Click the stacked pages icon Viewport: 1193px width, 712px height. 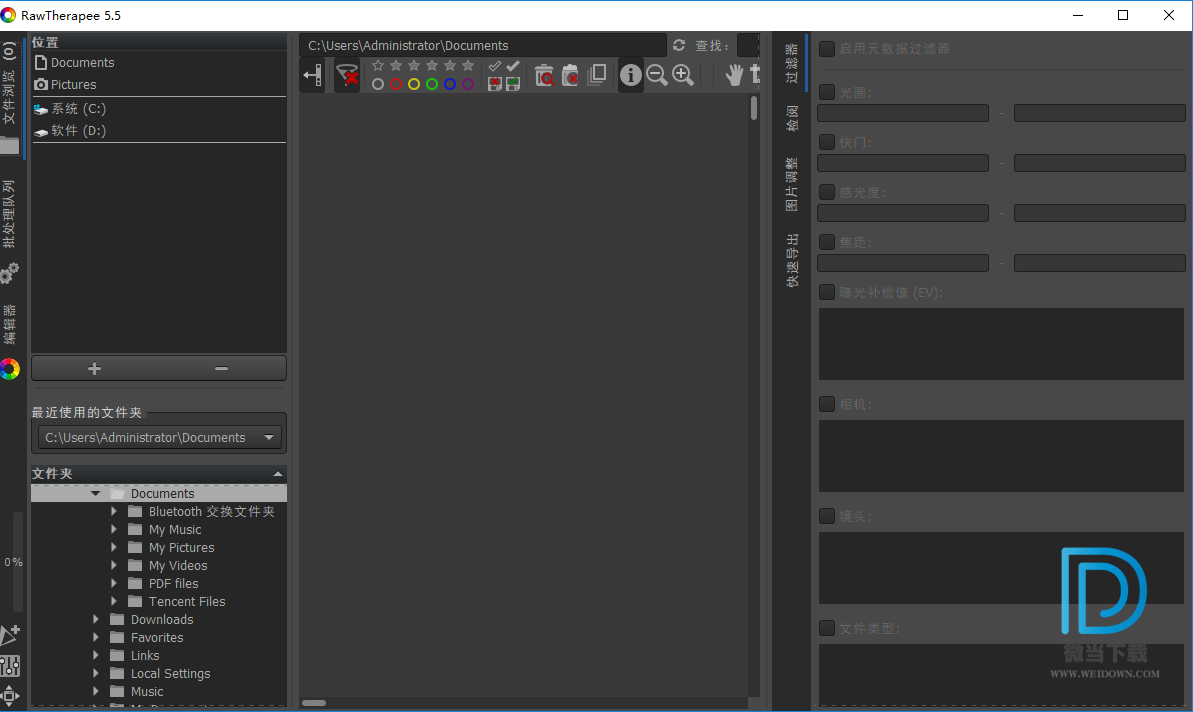tap(598, 75)
